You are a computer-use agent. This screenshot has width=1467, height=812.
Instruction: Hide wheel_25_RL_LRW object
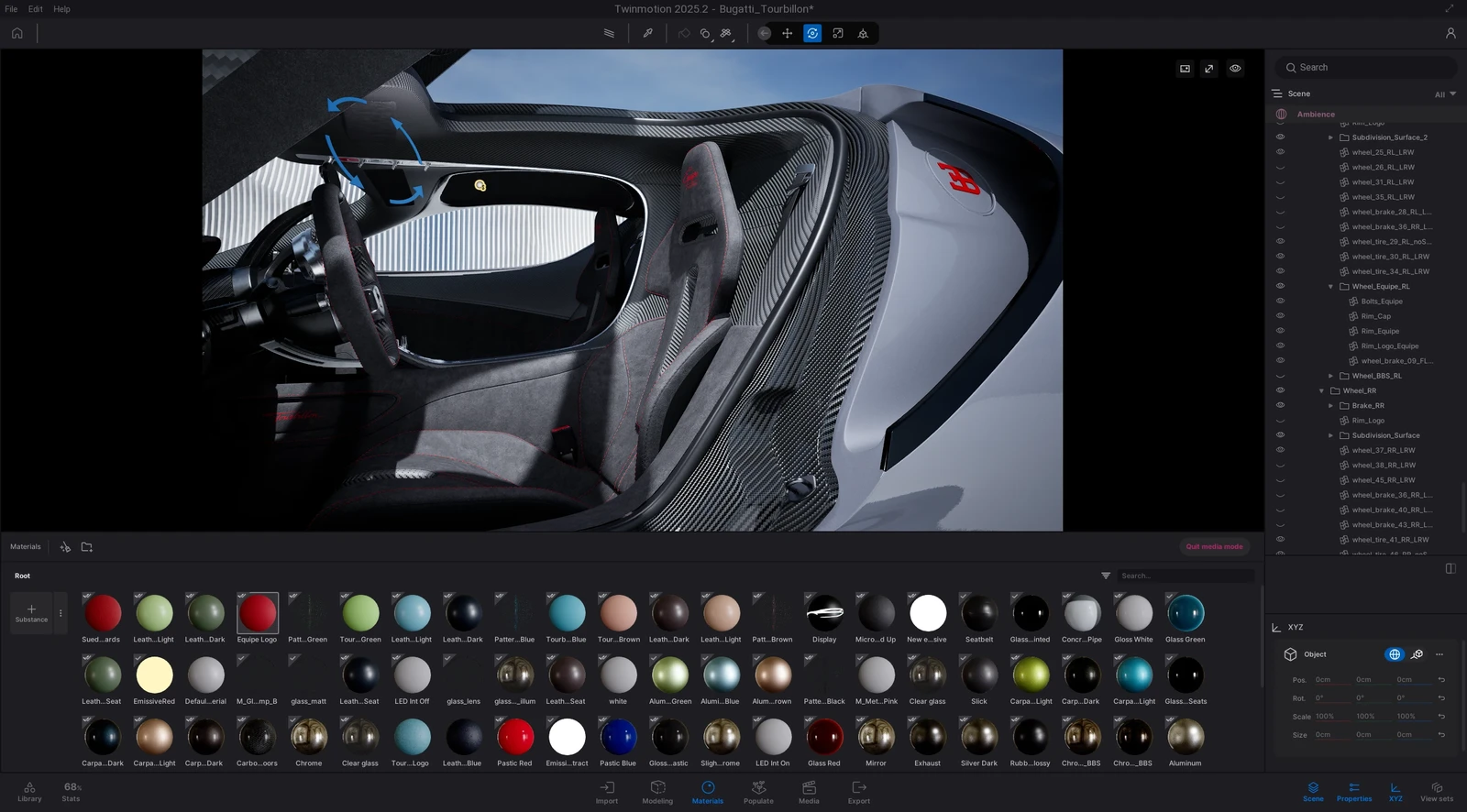click(1280, 152)
